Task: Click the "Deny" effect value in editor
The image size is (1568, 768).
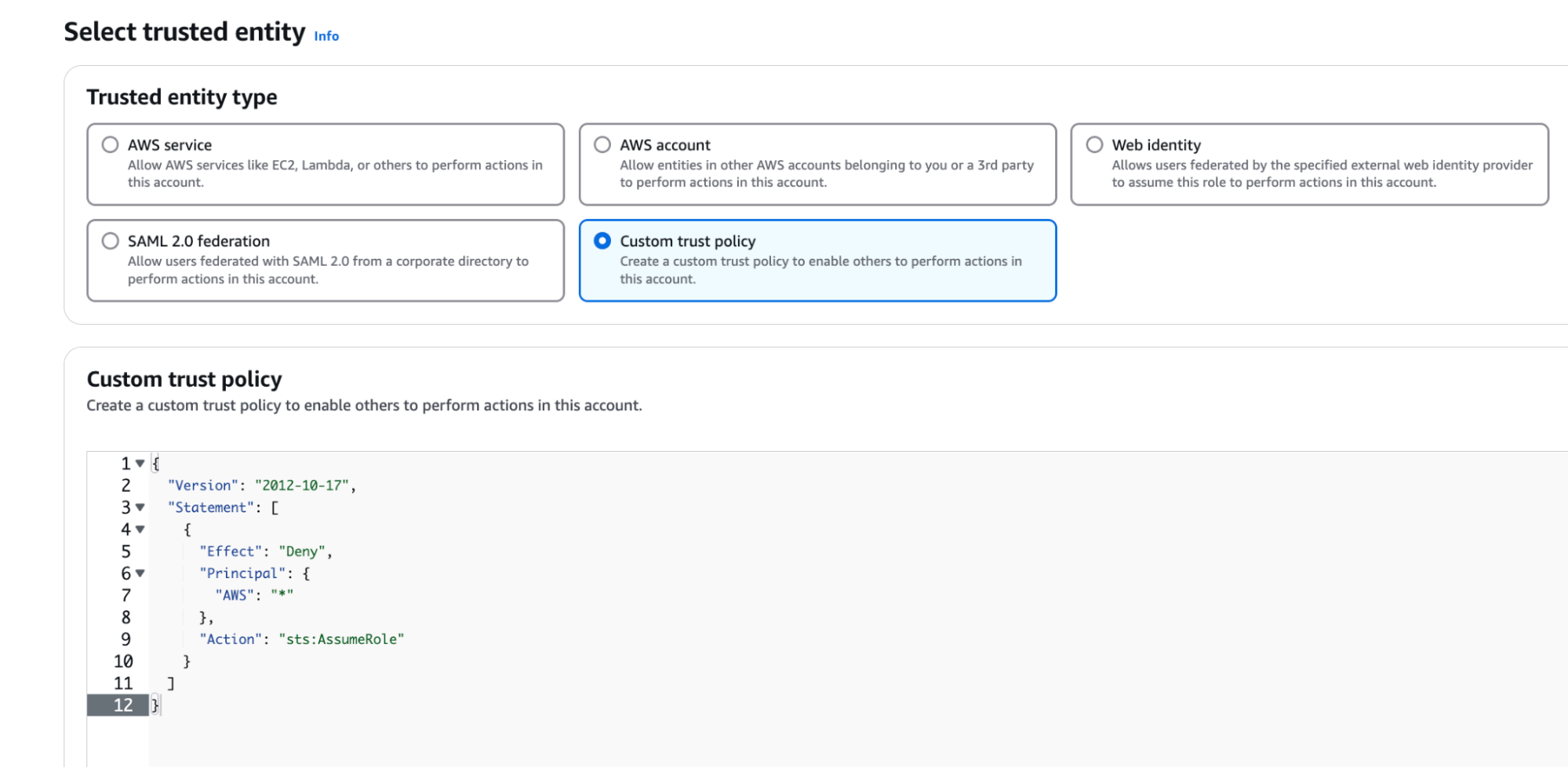Action: coord(302,551)
